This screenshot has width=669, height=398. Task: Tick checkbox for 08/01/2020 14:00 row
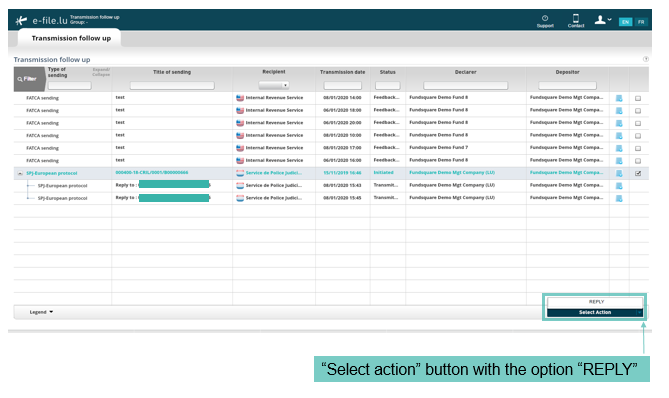point(638,98)
